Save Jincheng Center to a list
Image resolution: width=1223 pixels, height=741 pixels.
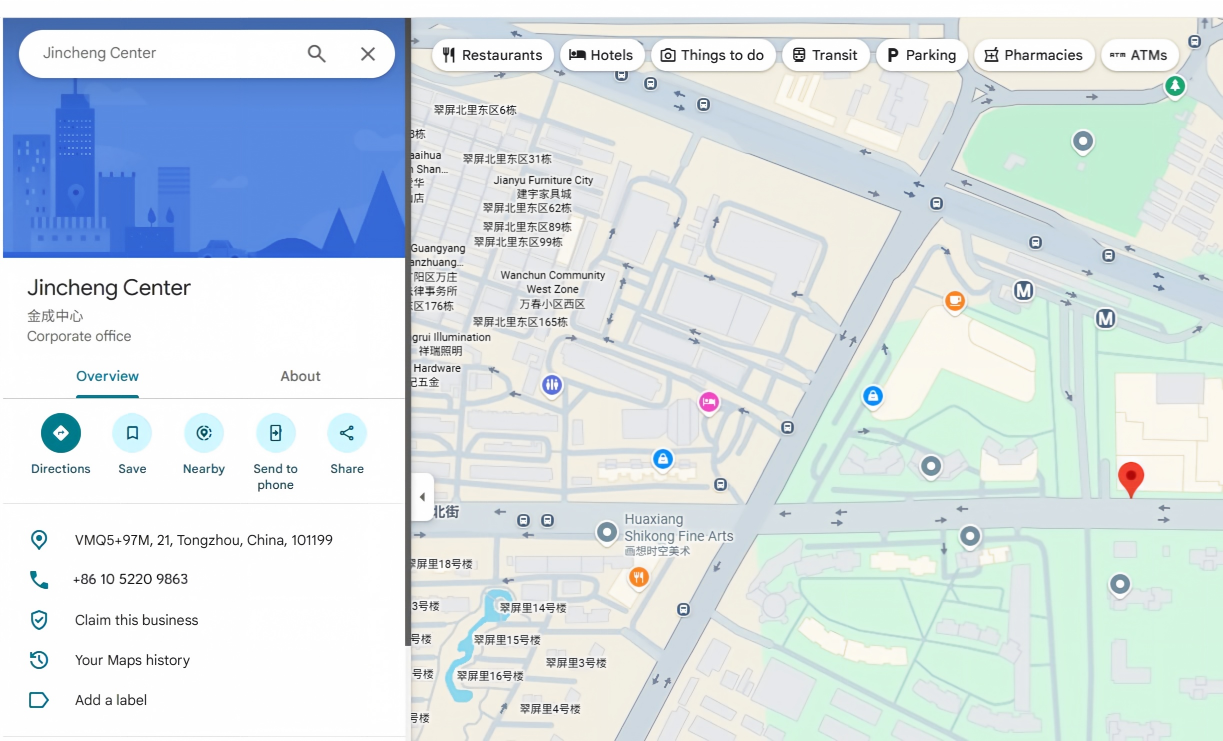click(x=132, y=433)
